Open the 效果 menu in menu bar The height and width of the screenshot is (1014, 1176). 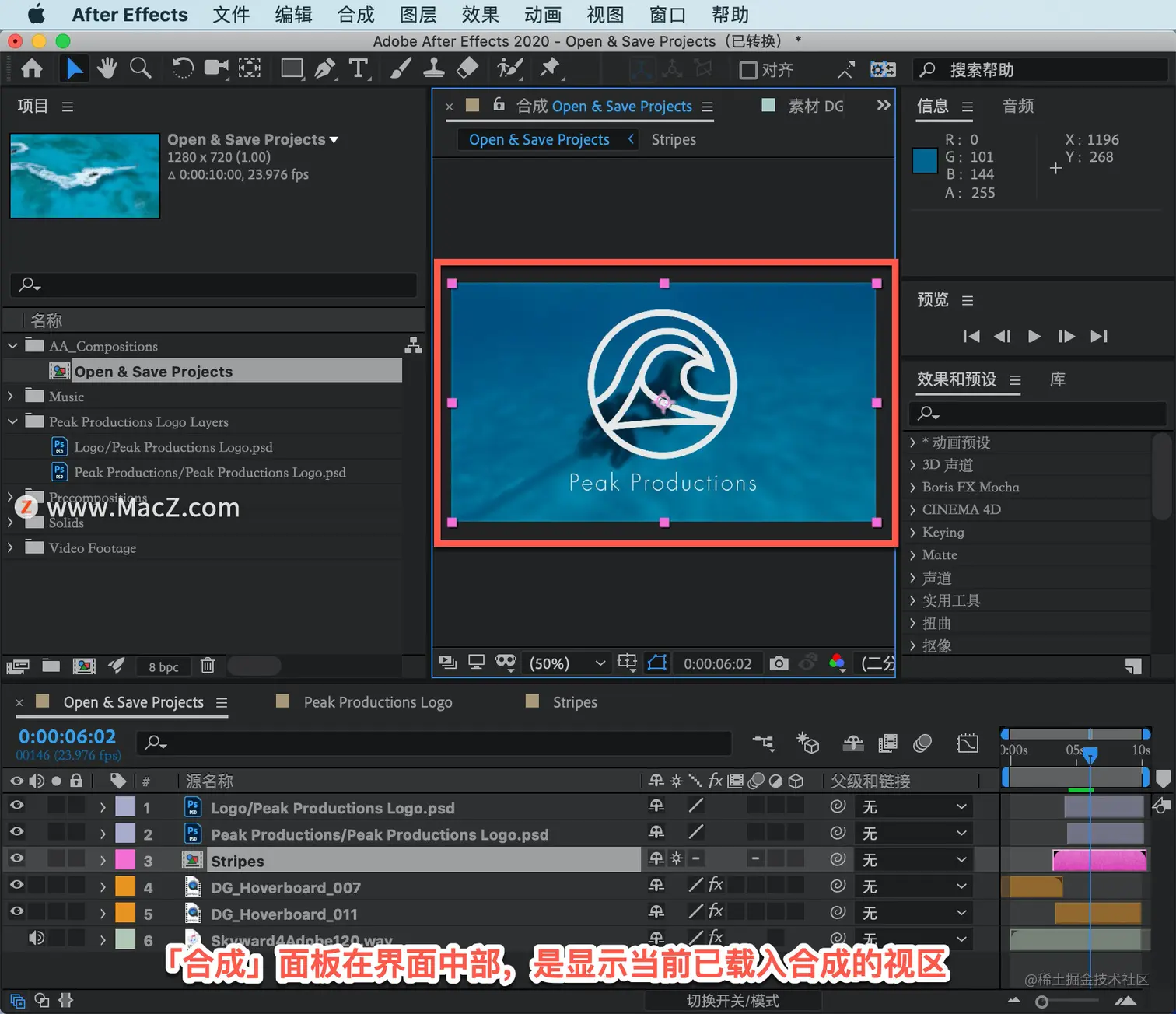[480, 15]
